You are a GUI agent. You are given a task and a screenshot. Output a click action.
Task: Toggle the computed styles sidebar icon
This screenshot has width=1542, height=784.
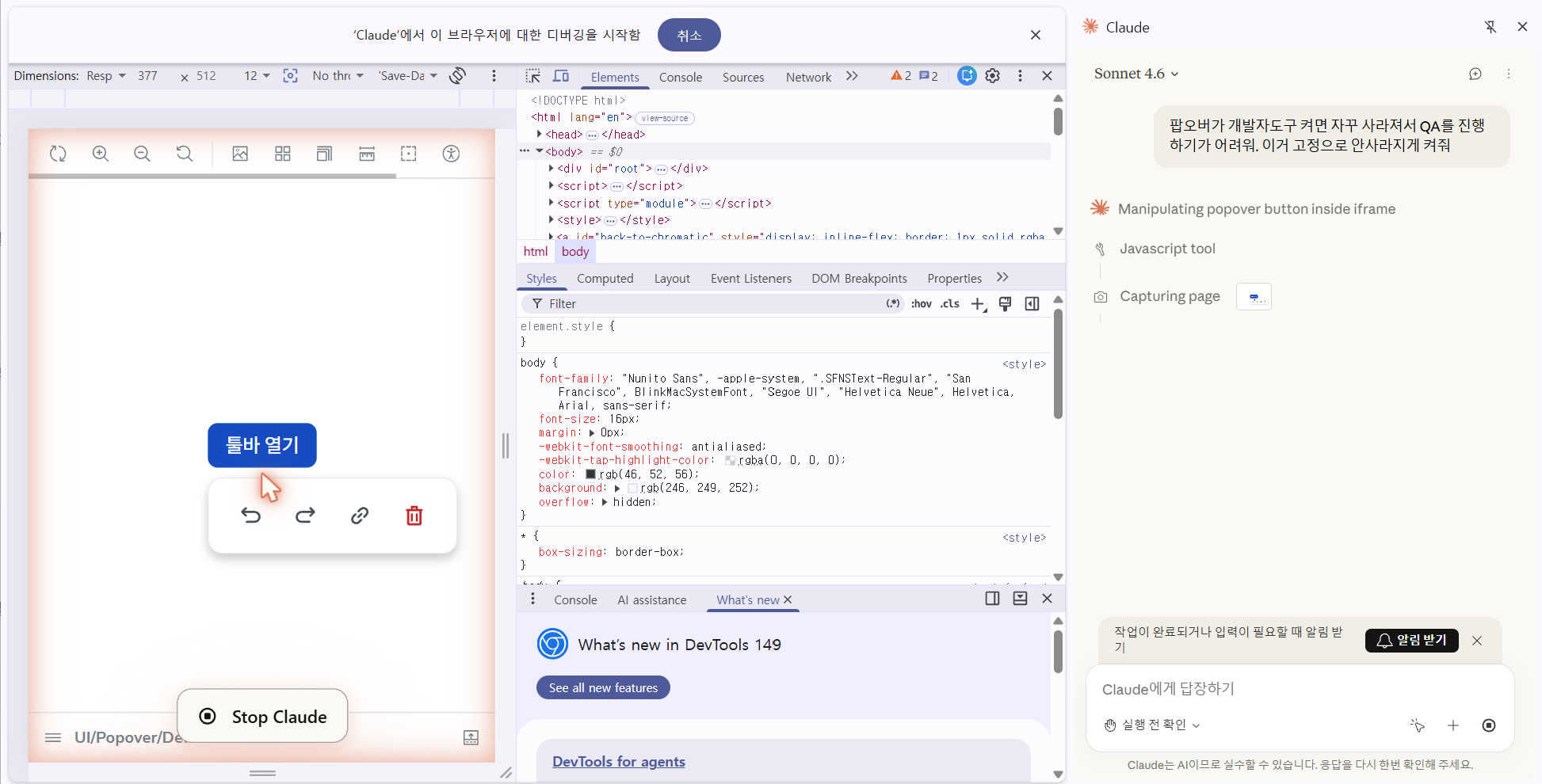coord(1032,304)
